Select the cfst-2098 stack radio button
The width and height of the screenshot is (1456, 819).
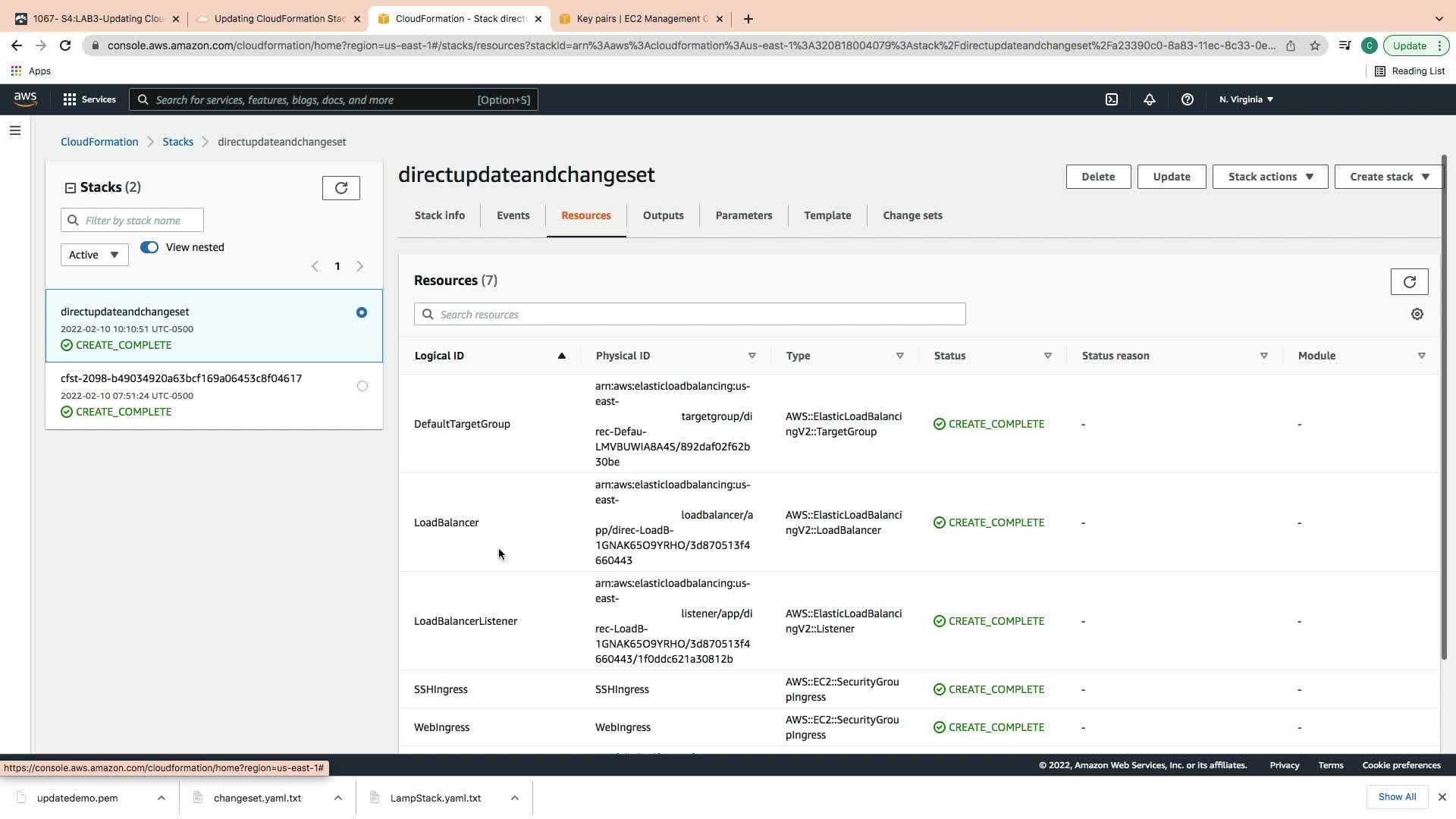[x=362, y=386]
